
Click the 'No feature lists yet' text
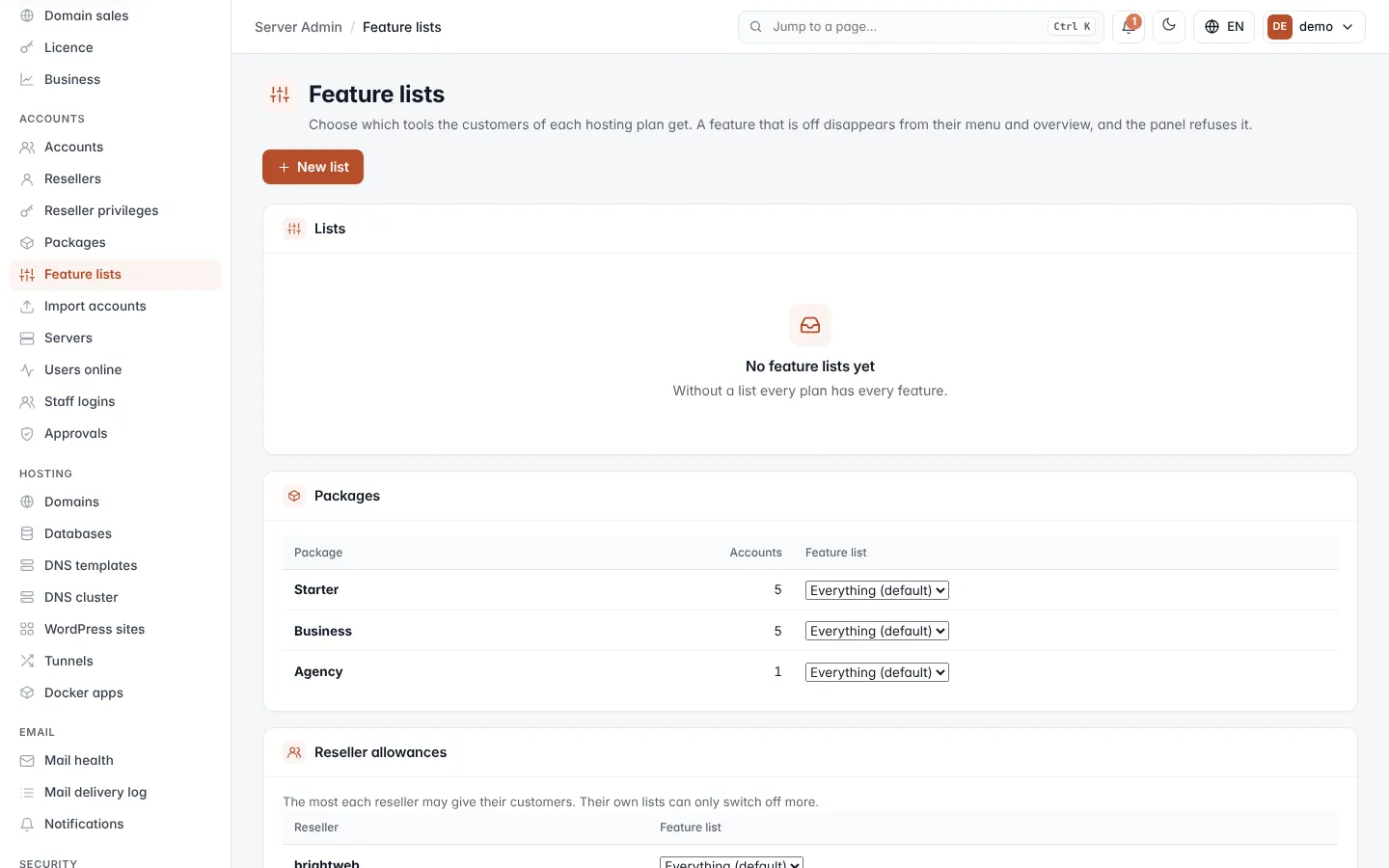pyautogui.click(x=810, y=366)
